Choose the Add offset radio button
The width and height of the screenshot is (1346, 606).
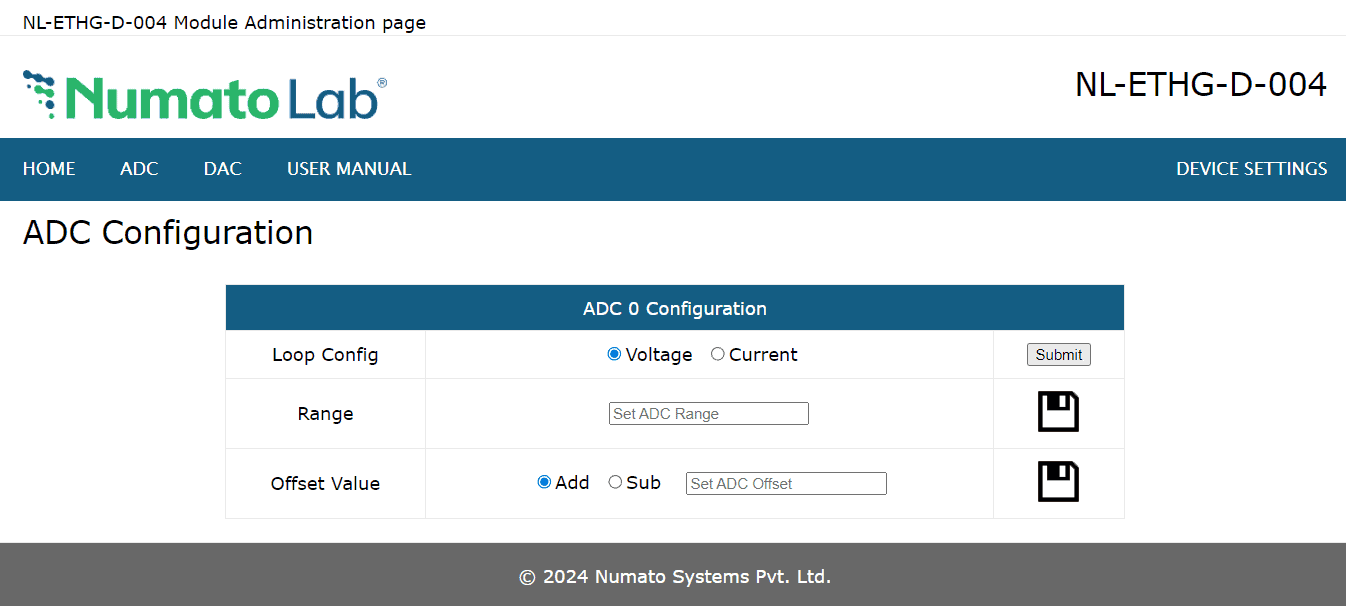[545, 482]
